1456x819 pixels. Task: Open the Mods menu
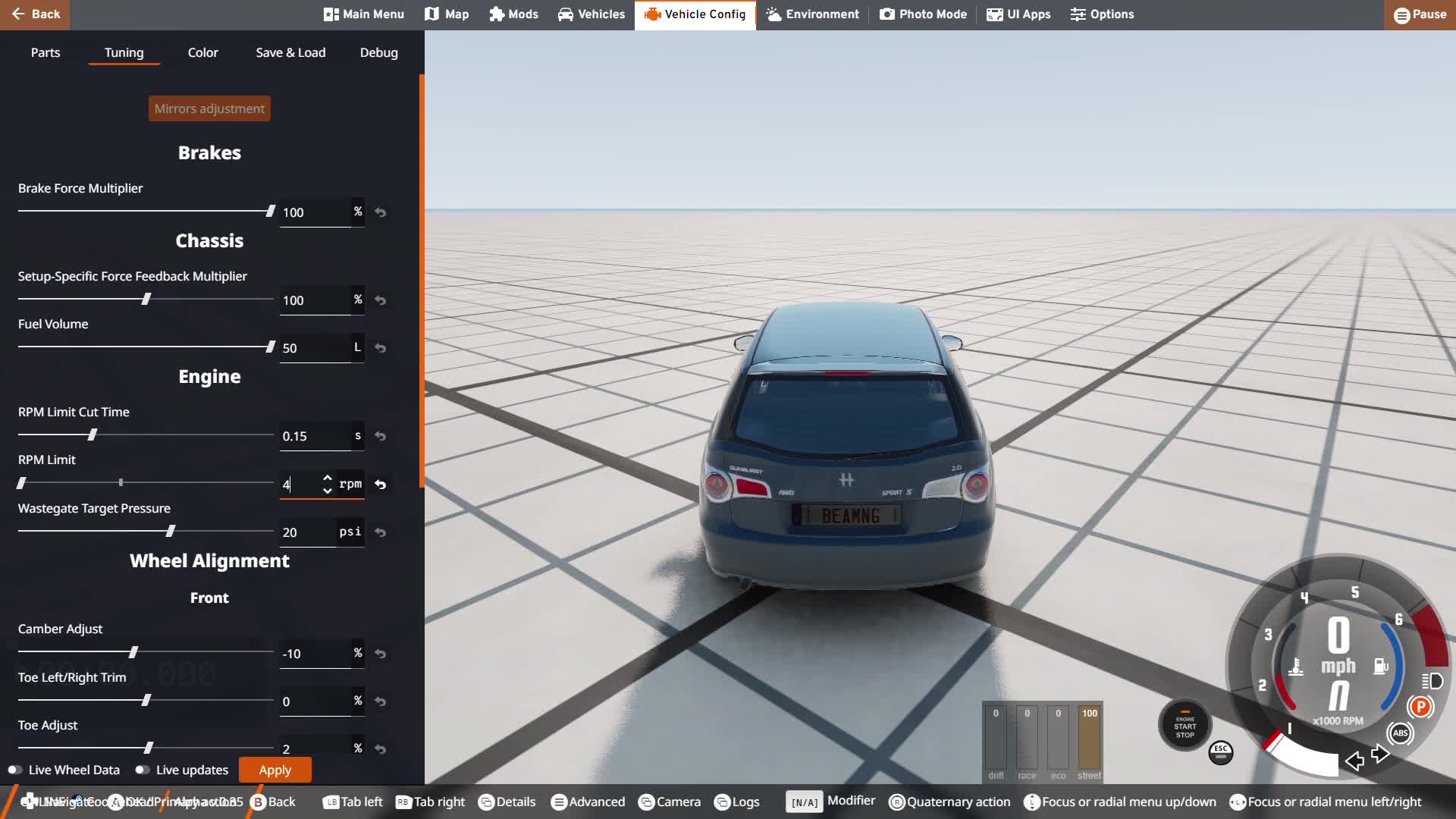coord(513,14)
